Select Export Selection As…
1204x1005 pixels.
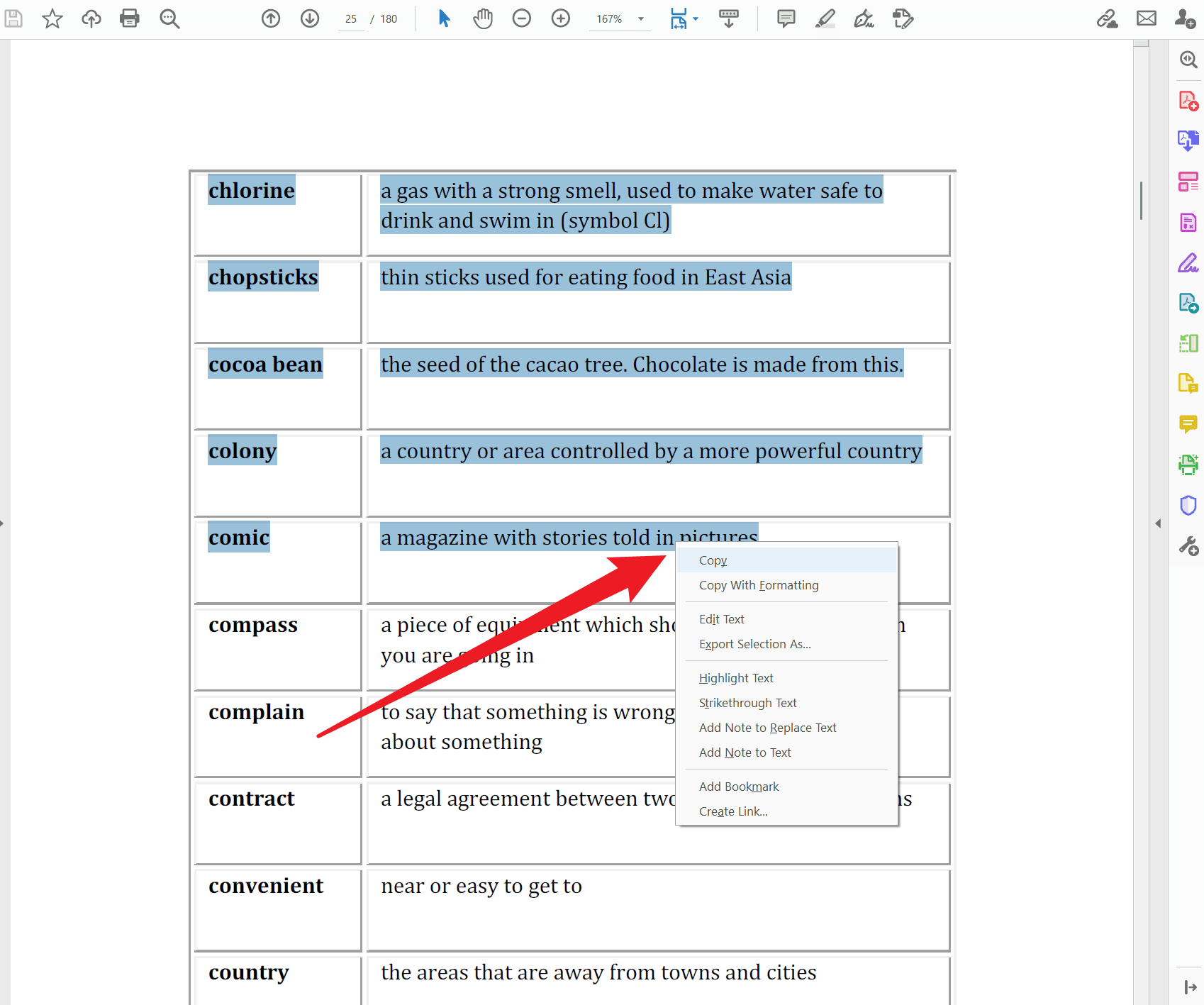point(787,644)
